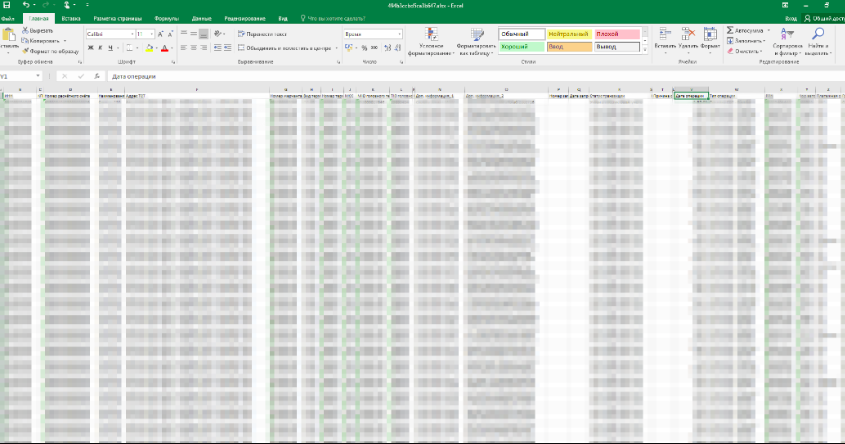
Task: Click Автосумма sigma button
Action: coord(744,31)
